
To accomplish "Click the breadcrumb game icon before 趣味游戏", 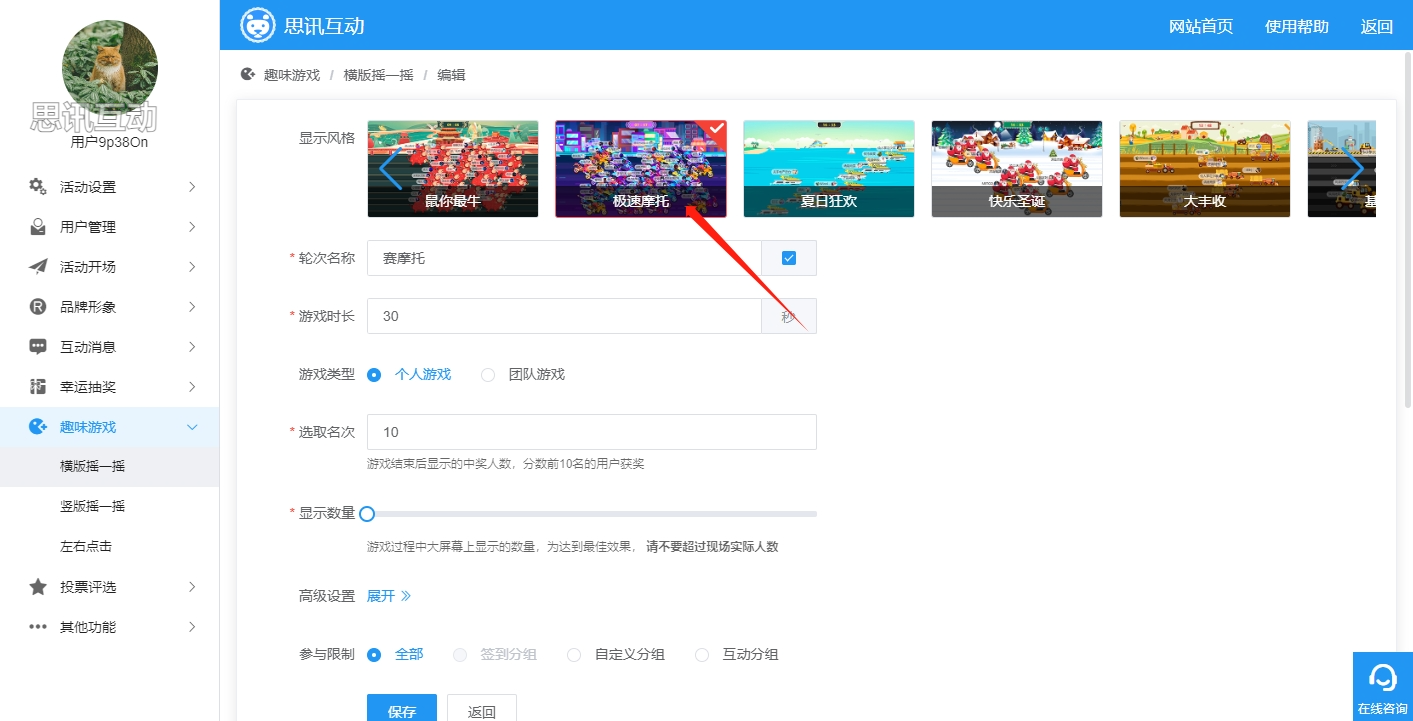I will pyautogui.click(x=248, y=74).
